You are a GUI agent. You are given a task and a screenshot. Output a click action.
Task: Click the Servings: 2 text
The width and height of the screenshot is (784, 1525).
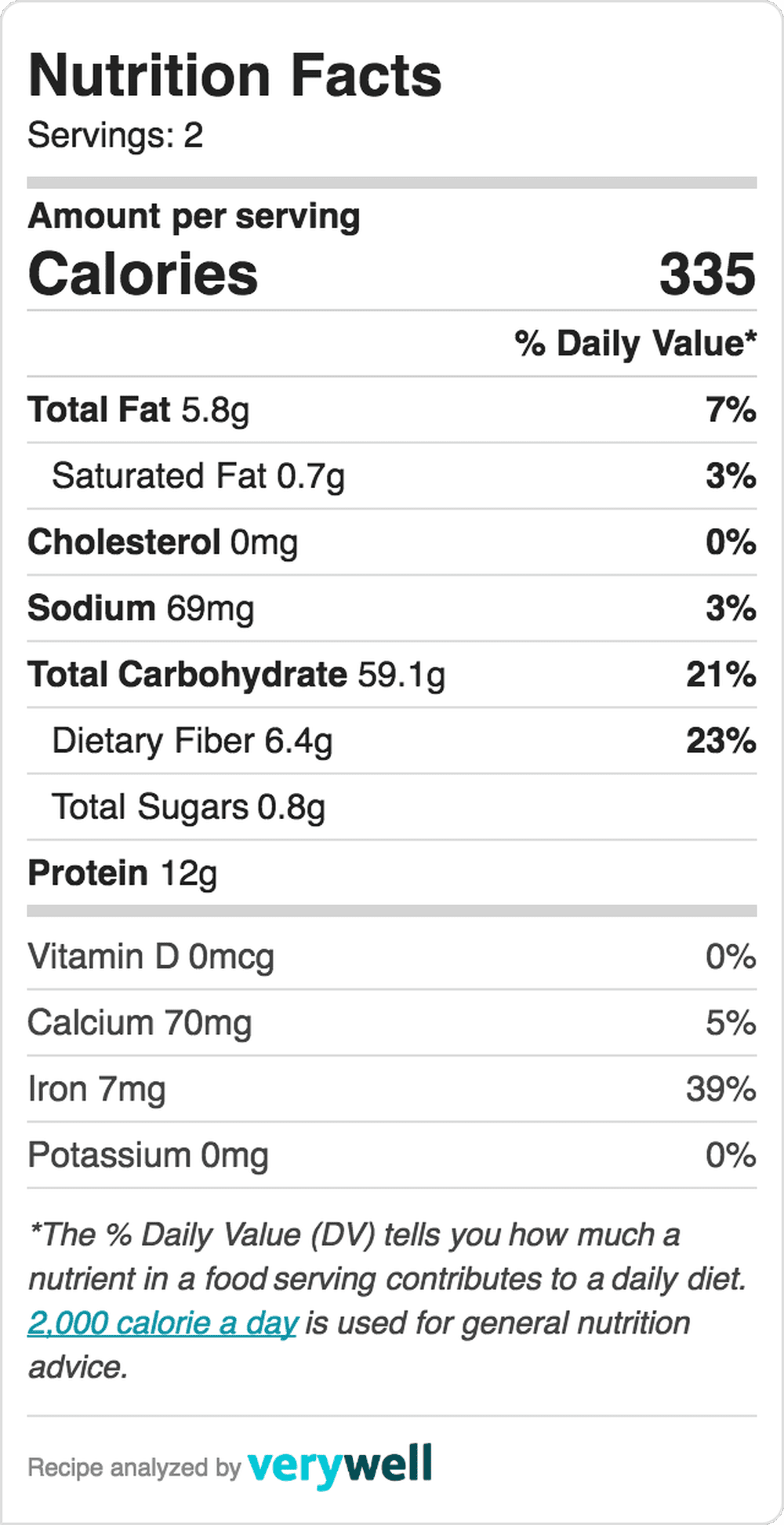[115, 135]
